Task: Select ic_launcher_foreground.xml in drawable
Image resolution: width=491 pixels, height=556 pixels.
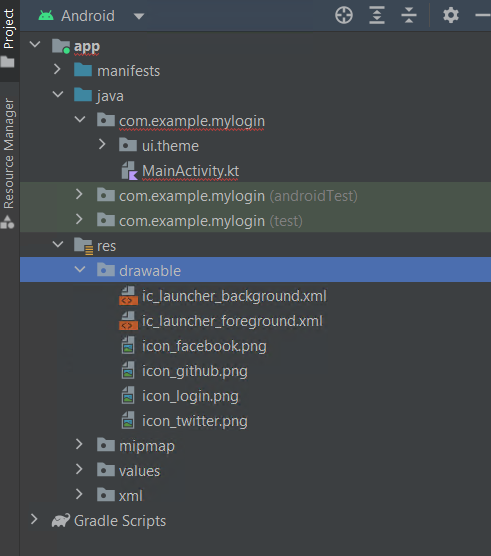Action: (x=233, y=321)
